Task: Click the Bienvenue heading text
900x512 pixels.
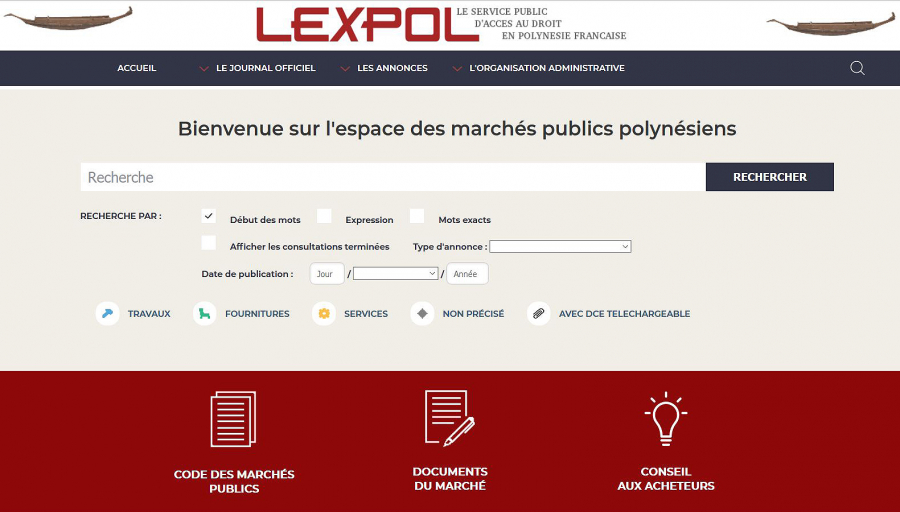Action: pos(457,129)
